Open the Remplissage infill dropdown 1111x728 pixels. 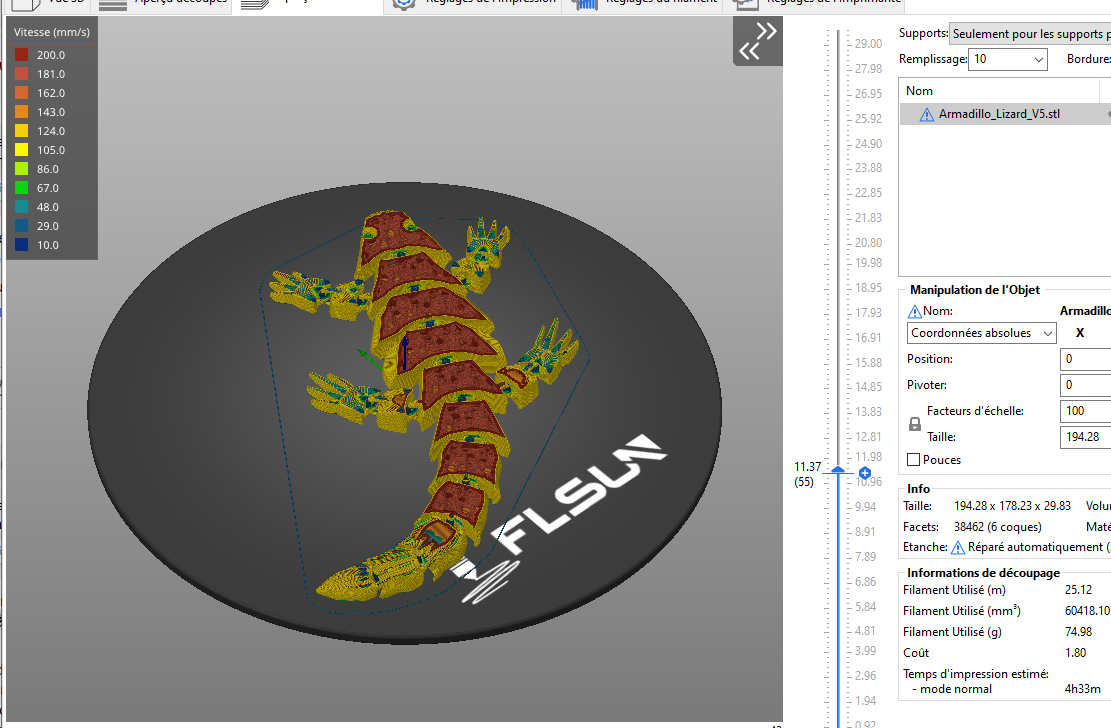click(1008, 59)
